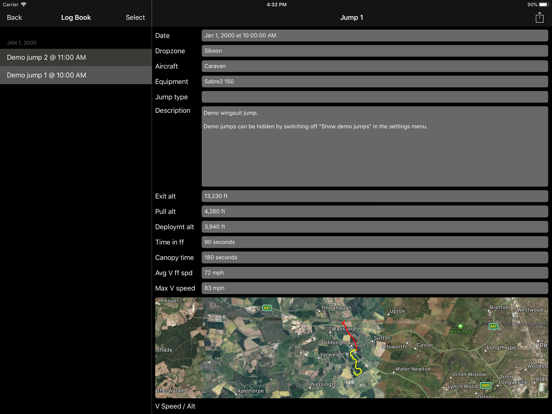Tap the red freefall track on map

[x=350, y=335]
